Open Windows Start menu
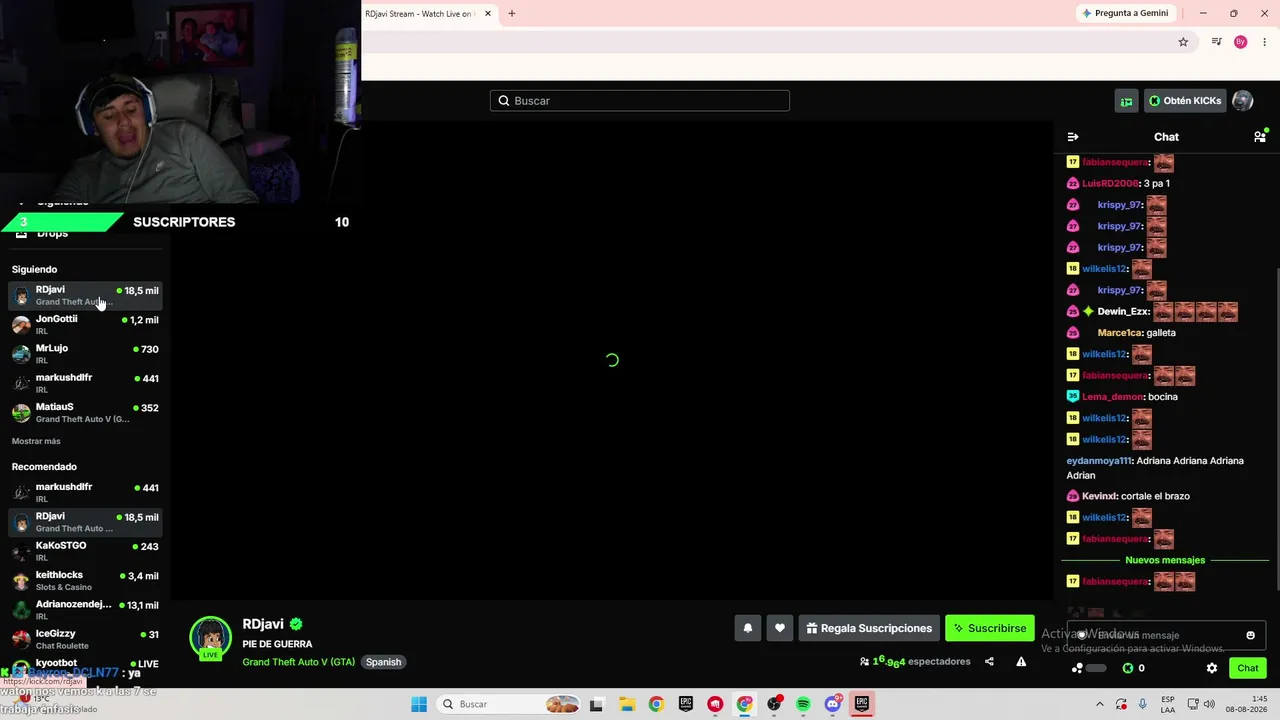Viewport: 1280px width, 720px height. [x=419, y=704]
